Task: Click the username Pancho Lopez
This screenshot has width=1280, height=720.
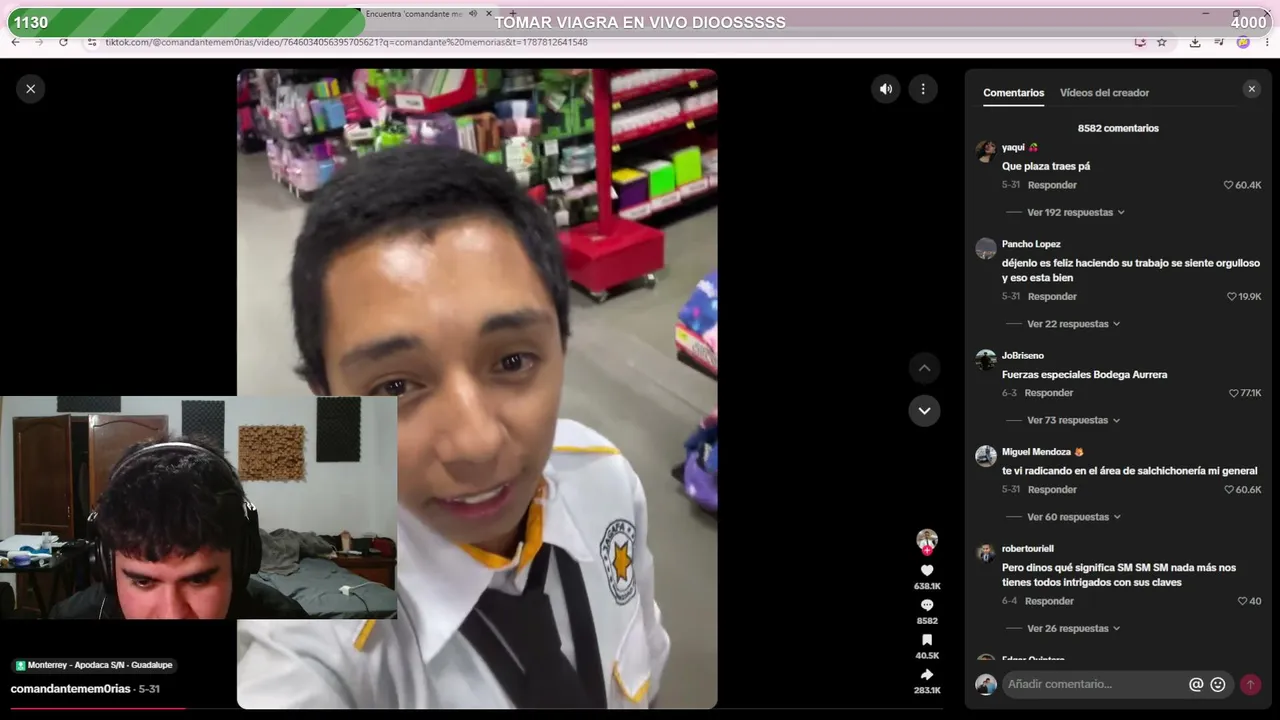Action: [x=1031, y=245]
